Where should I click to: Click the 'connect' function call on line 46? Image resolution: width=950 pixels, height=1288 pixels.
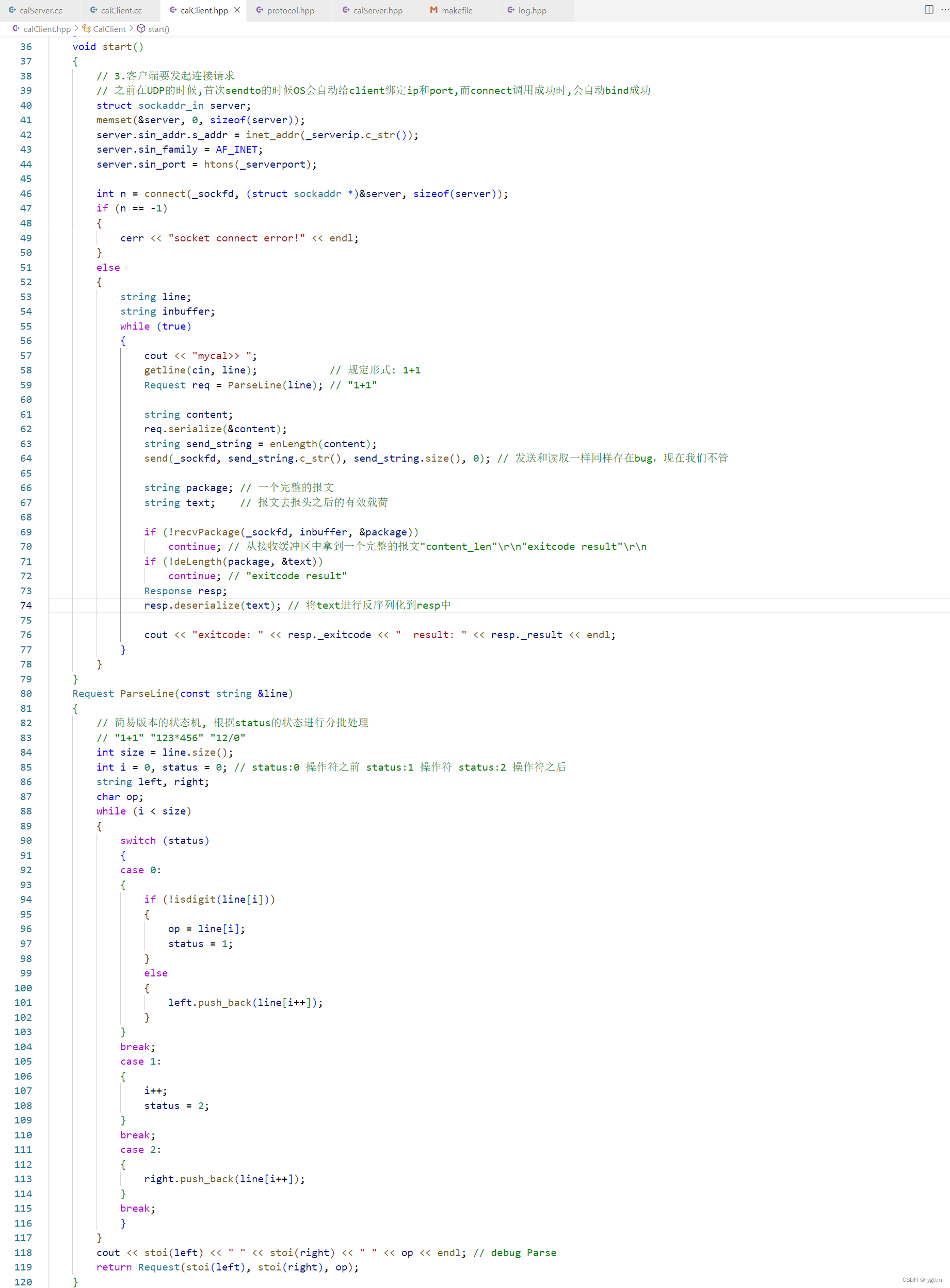(165, 193)
